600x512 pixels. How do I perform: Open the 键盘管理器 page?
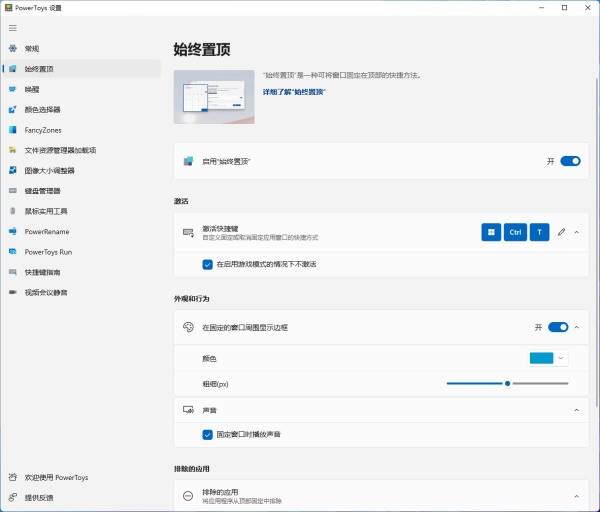(x=81, y=191)
